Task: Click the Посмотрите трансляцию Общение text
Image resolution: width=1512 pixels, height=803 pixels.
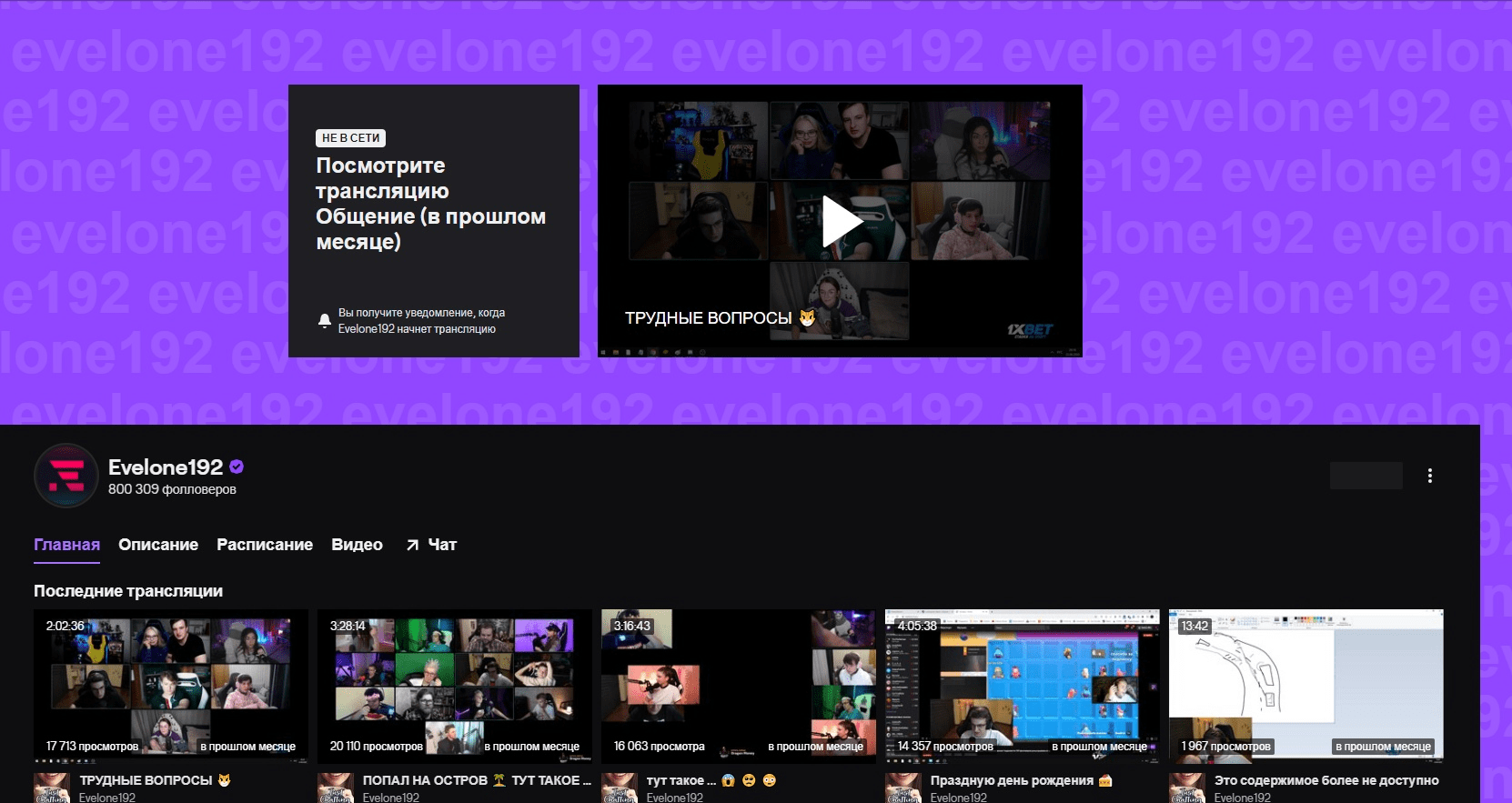Action: (x=430, y=204)
